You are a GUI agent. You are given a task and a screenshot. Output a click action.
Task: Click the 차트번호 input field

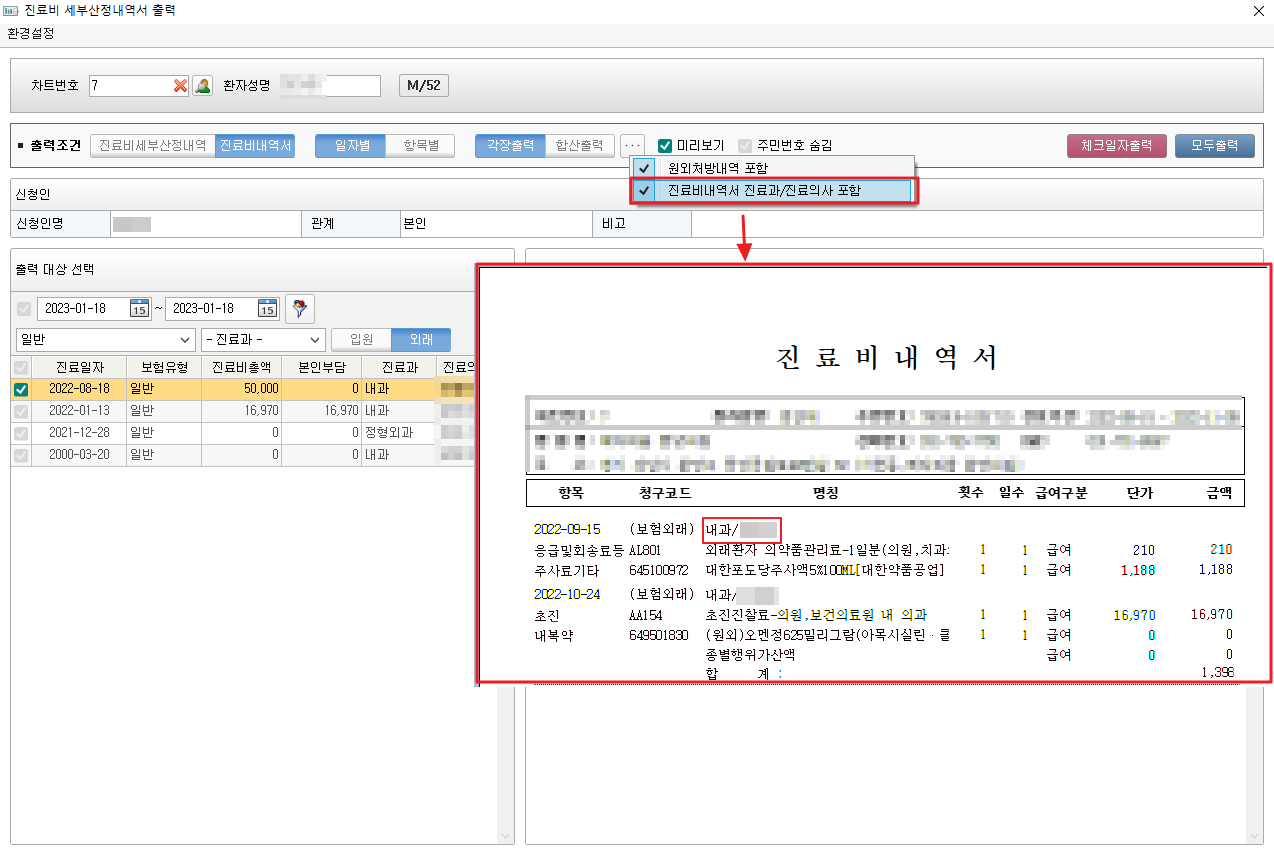(x=128, y=86)
